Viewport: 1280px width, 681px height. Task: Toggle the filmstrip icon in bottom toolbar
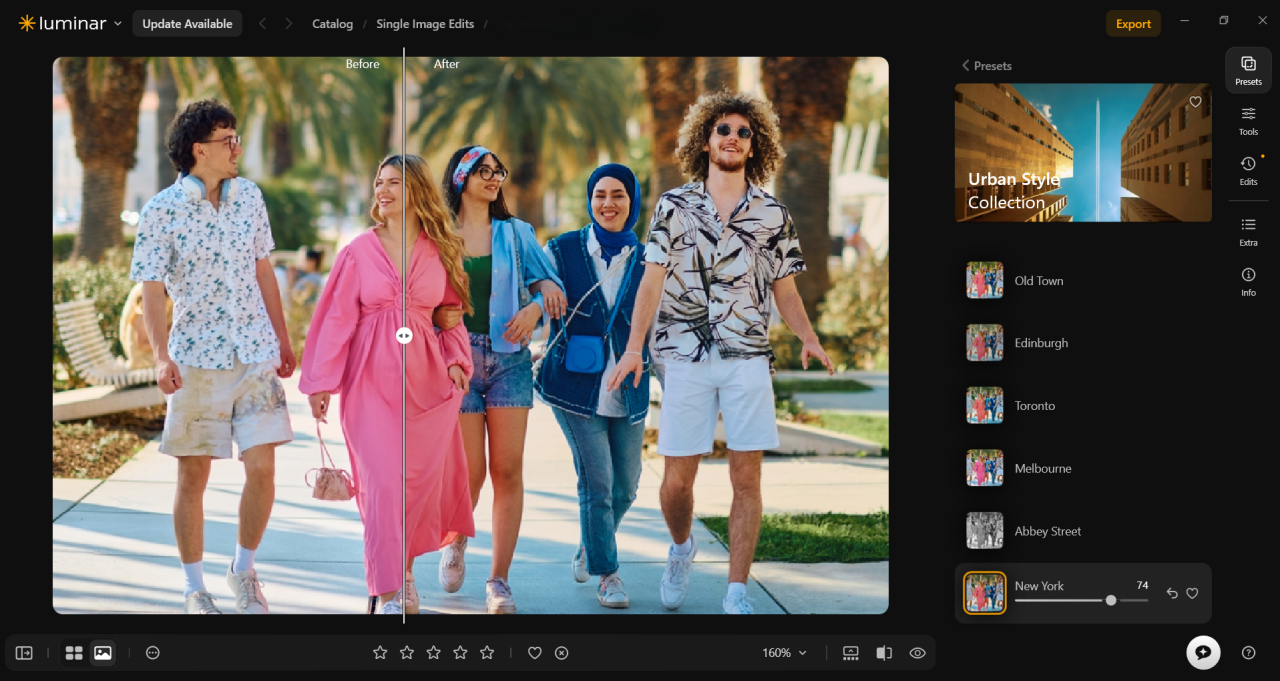(x=851, y=653)
